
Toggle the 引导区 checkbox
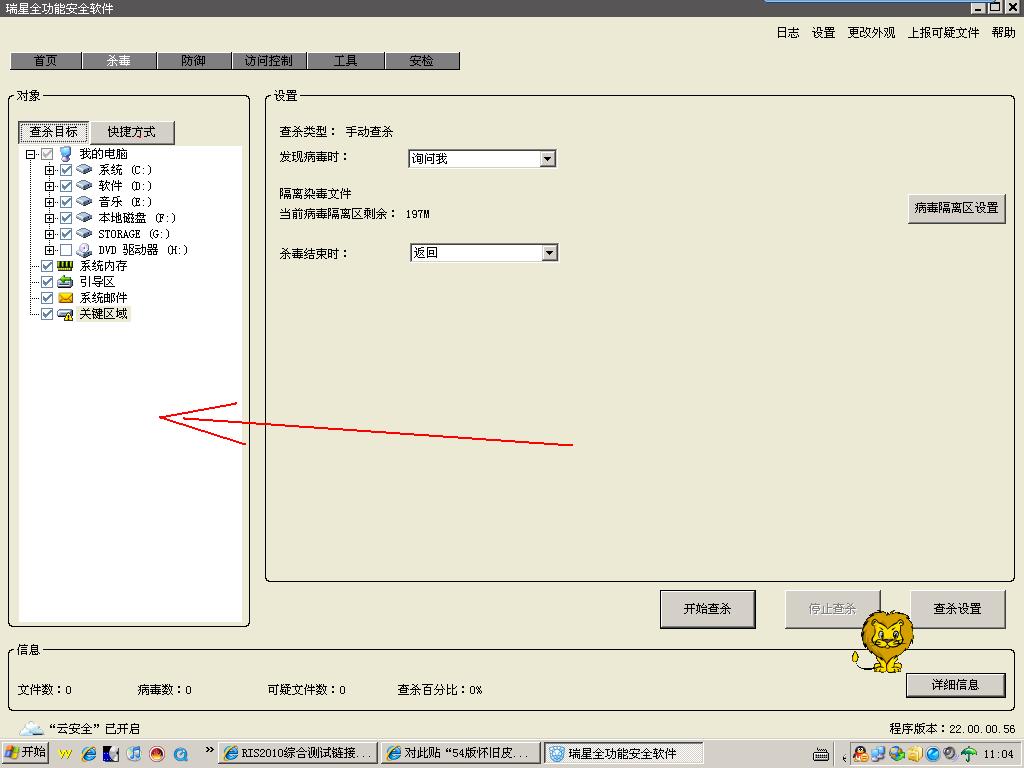coord(47,282)
